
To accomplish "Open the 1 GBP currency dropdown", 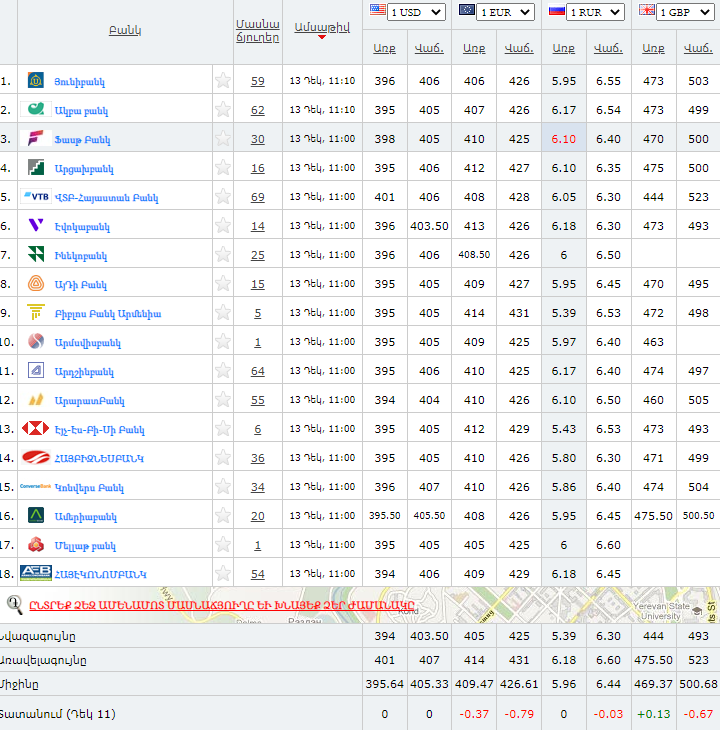I will pyautogui.click(x=685, y=12).
